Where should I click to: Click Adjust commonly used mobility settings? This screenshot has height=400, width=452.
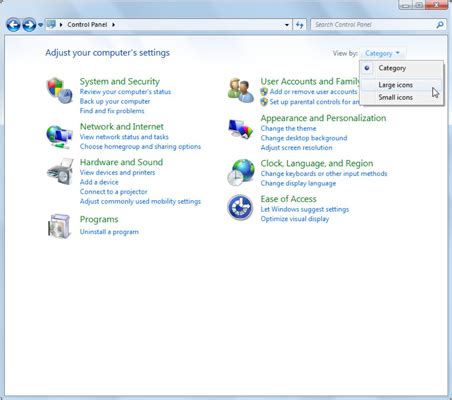pos(140,202)
